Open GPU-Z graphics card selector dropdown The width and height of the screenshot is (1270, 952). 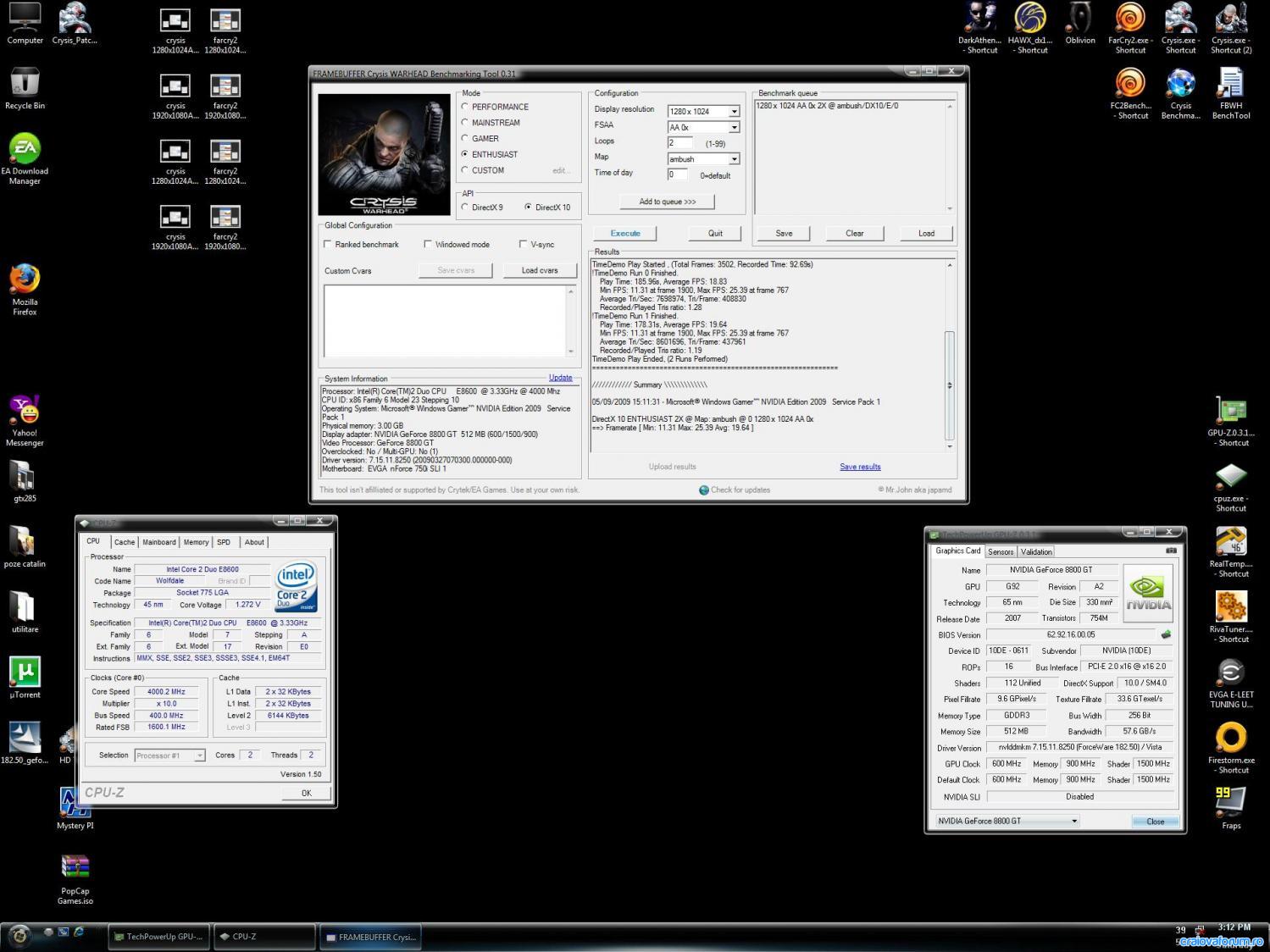tap(1007, 821)
